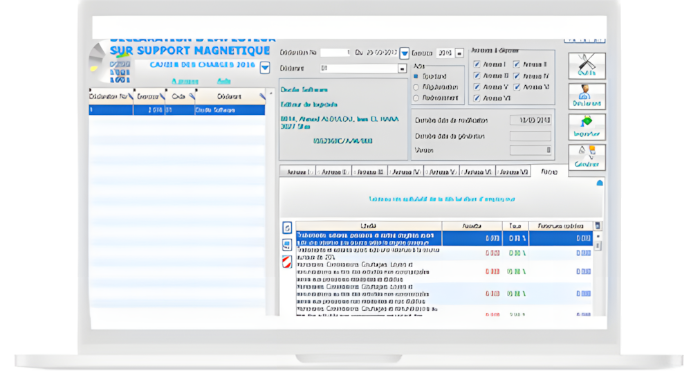Switch to the Annexe I tab
700x371 pixels.
point(297,172)
